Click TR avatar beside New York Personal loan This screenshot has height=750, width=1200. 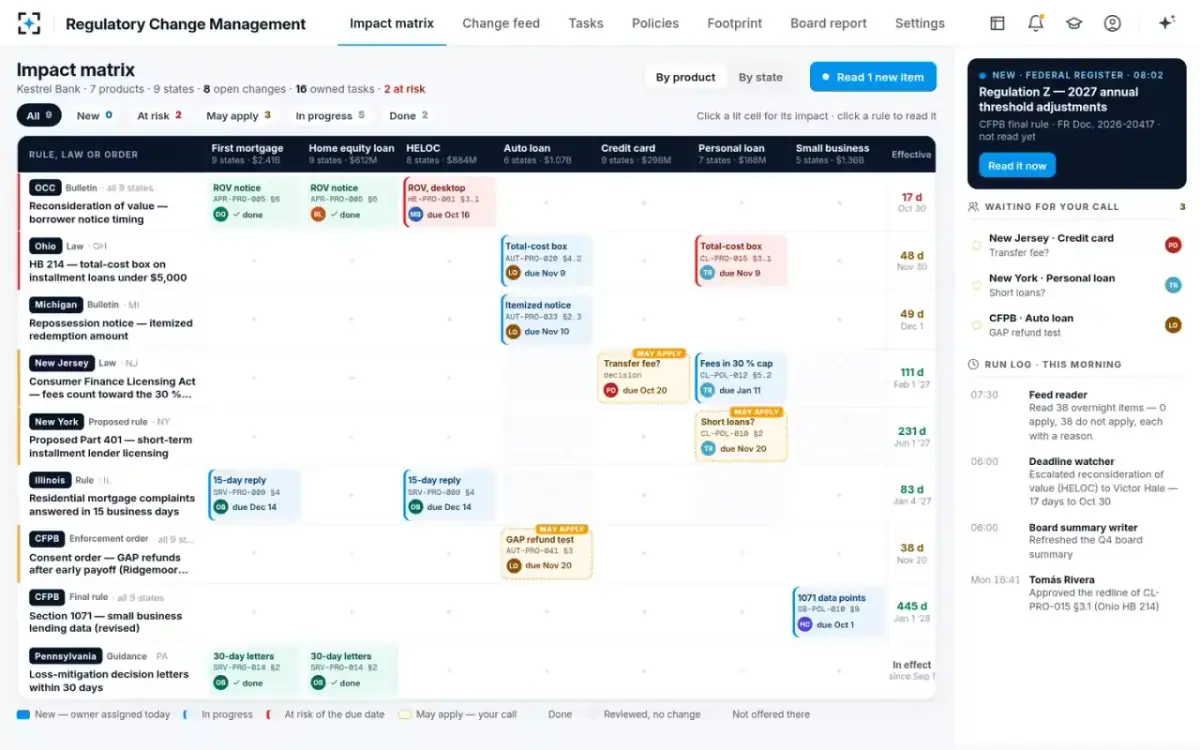tap(1173, 285)
